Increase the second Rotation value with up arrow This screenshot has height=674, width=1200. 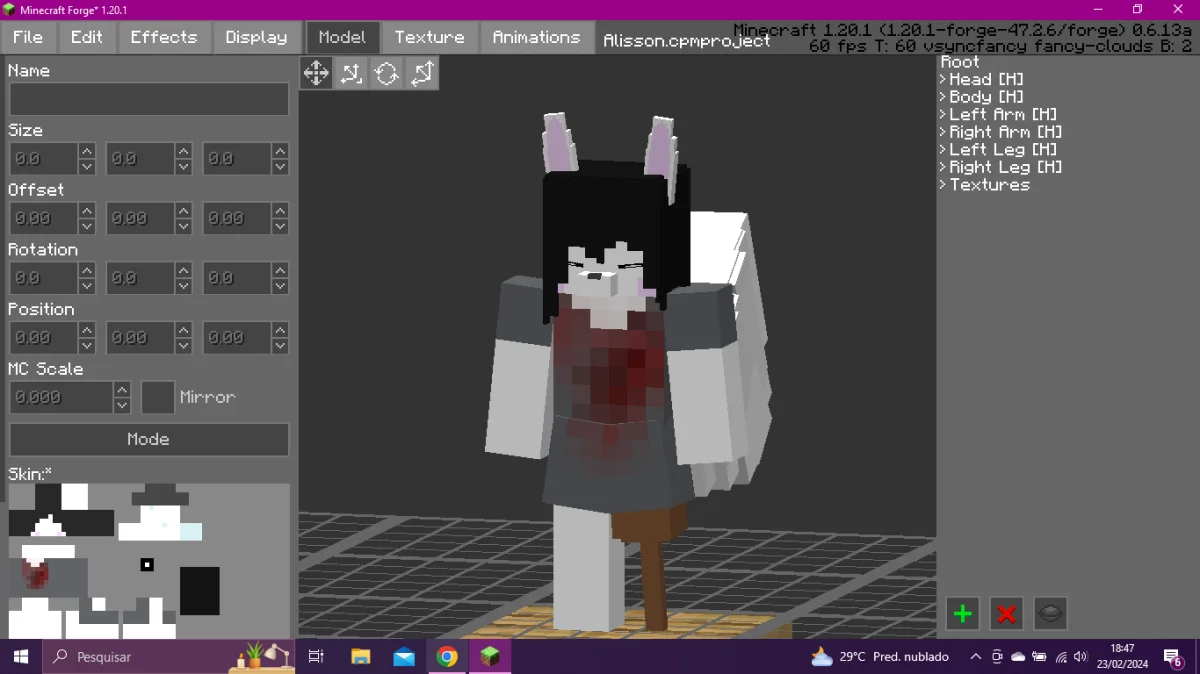183,270
